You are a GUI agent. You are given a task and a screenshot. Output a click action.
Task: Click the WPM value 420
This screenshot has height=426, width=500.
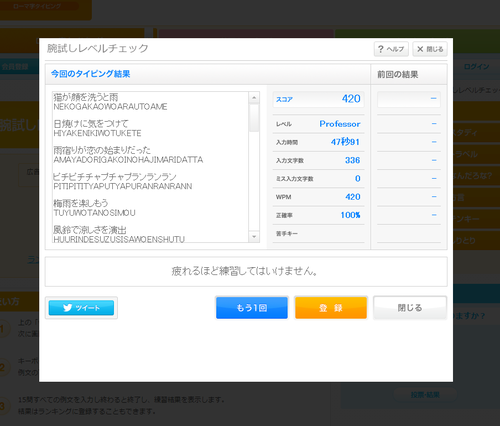[353, 197]
